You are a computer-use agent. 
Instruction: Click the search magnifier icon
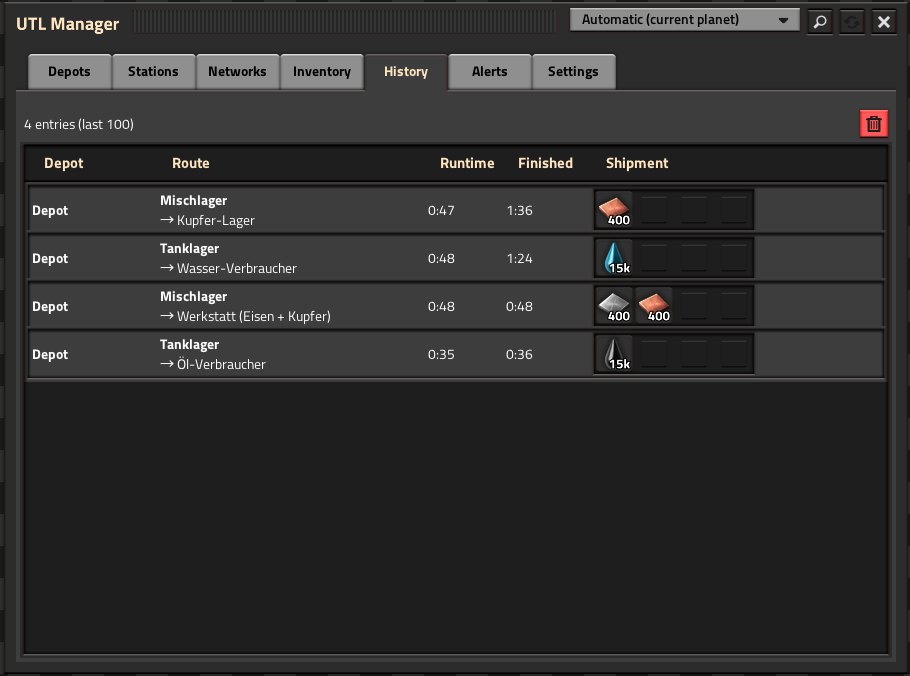click(x=819, y=22)
